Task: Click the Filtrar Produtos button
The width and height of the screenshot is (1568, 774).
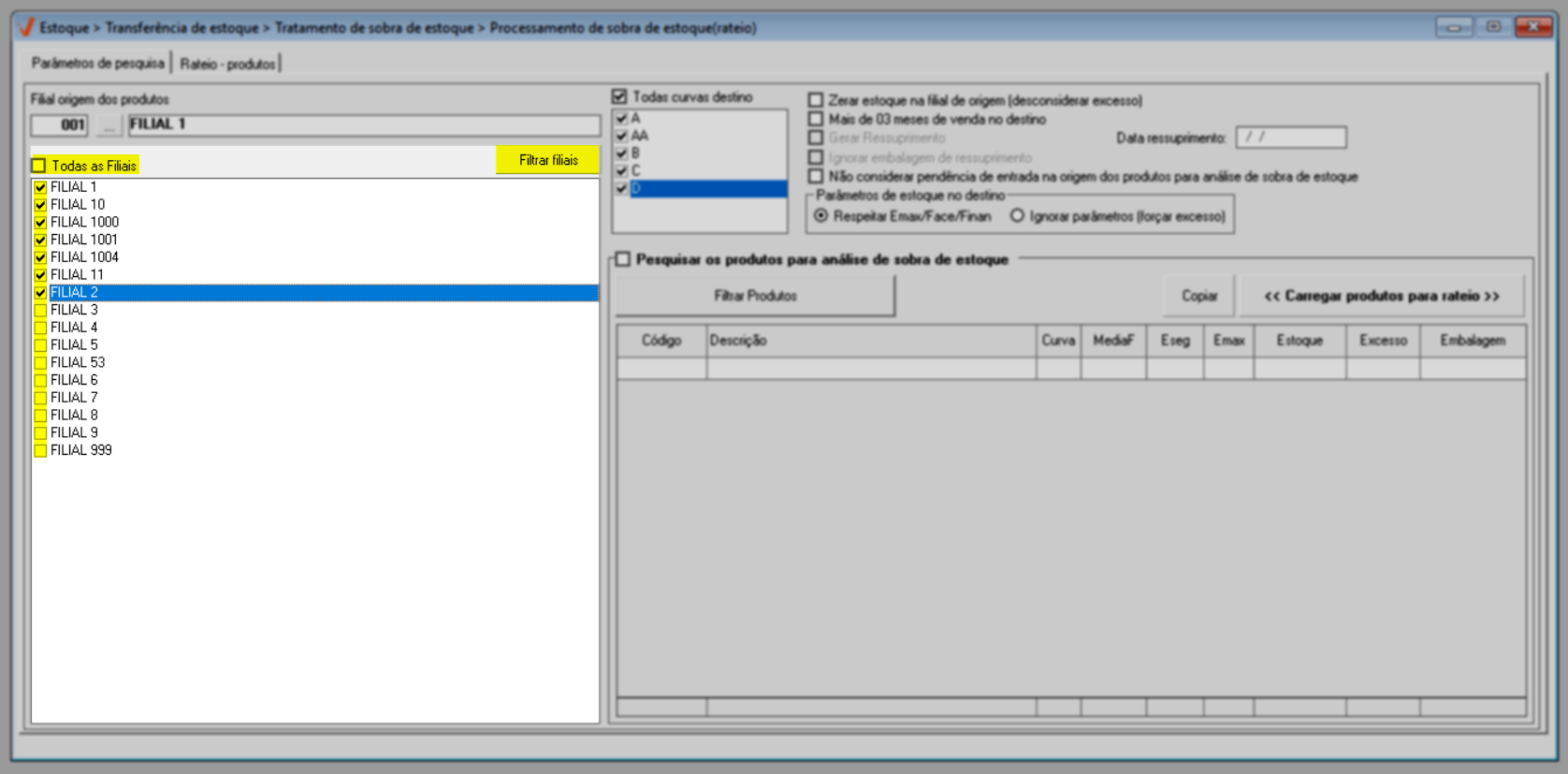Action: tap(755, 296)
